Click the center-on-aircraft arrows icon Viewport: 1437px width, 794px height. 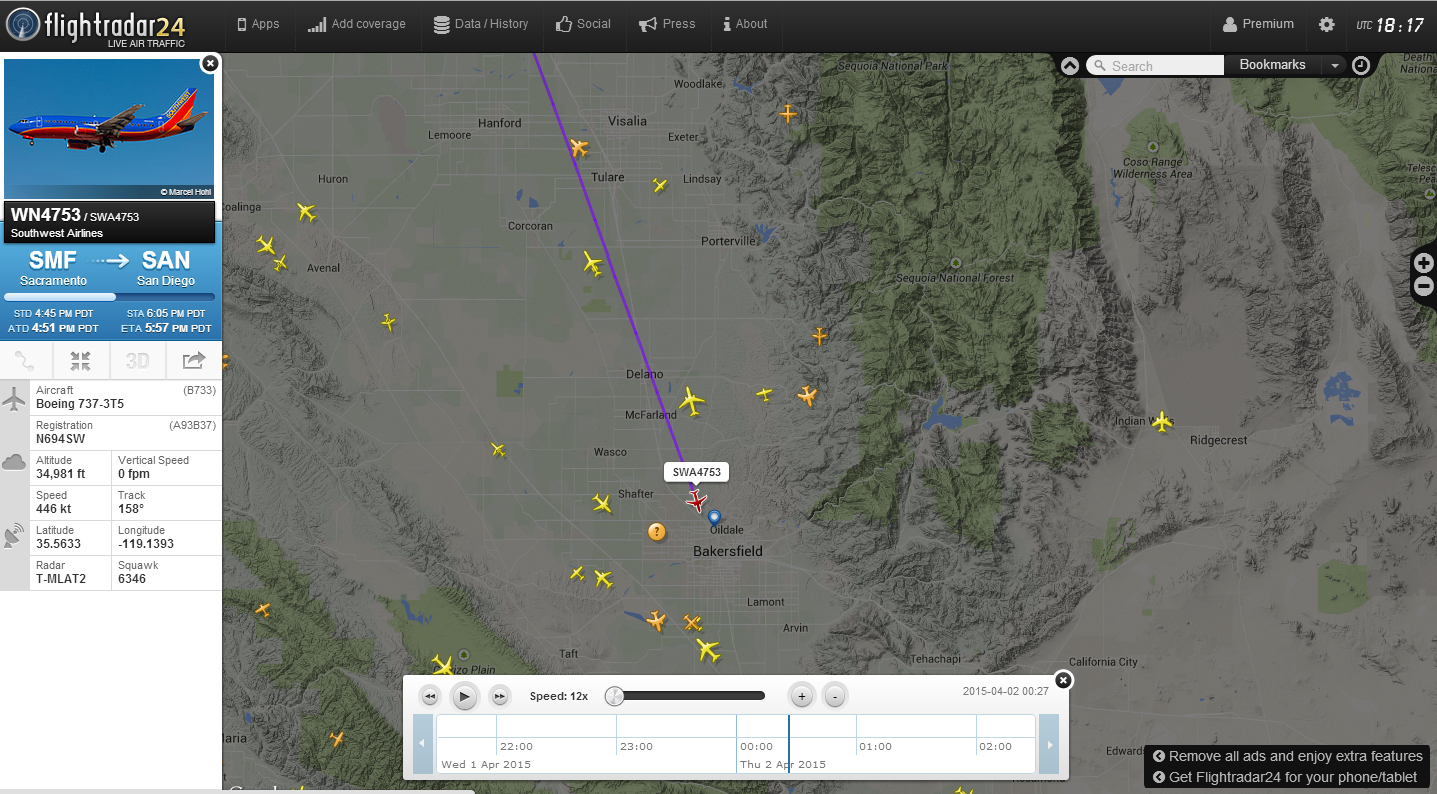81,361
